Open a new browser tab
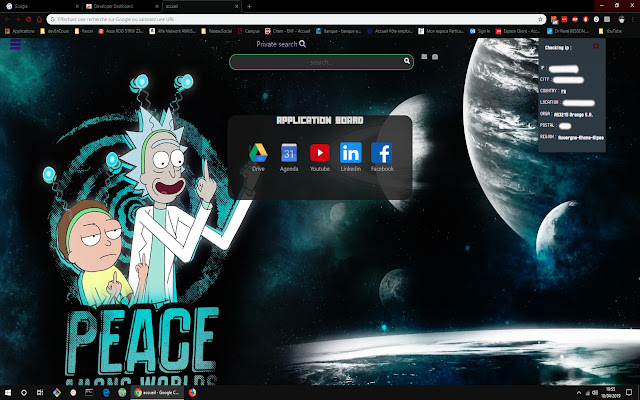The width and height of the screenshot is (640, 400). pyautogui.click(x=249, y=7)
